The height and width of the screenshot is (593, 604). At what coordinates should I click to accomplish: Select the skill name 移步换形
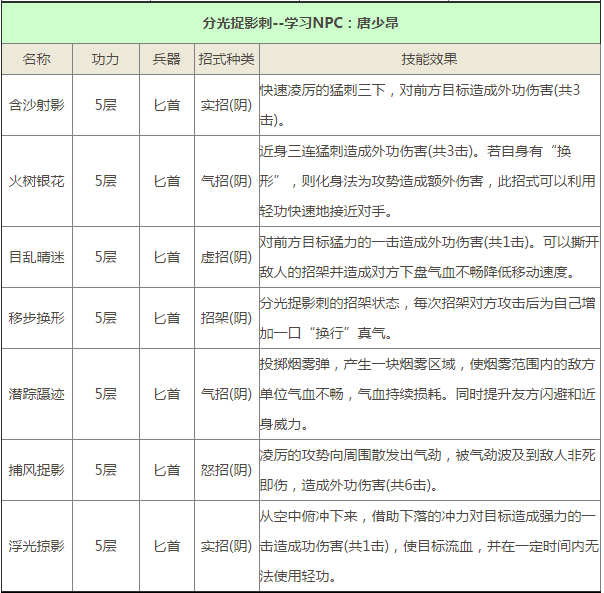pyautogui.click(x=36, y=318)
